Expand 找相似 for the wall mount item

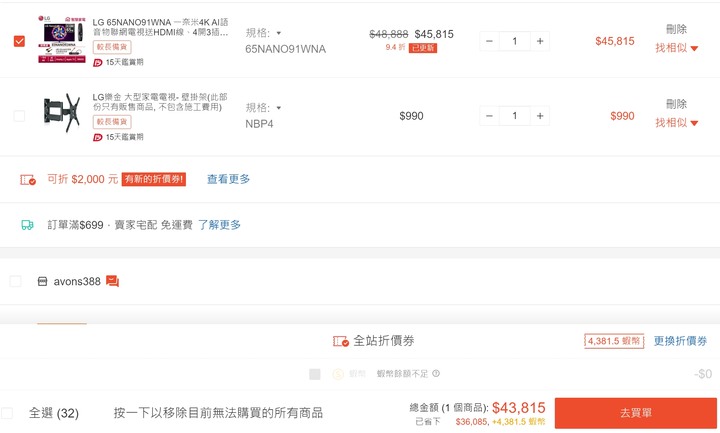676,123
